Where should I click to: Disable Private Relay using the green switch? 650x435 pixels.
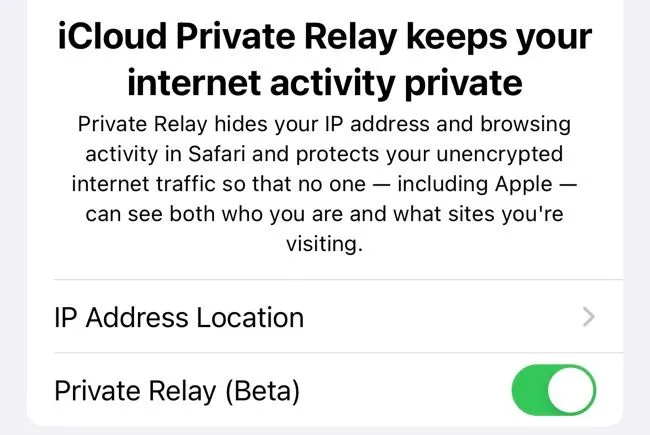[x=553, y=390]
